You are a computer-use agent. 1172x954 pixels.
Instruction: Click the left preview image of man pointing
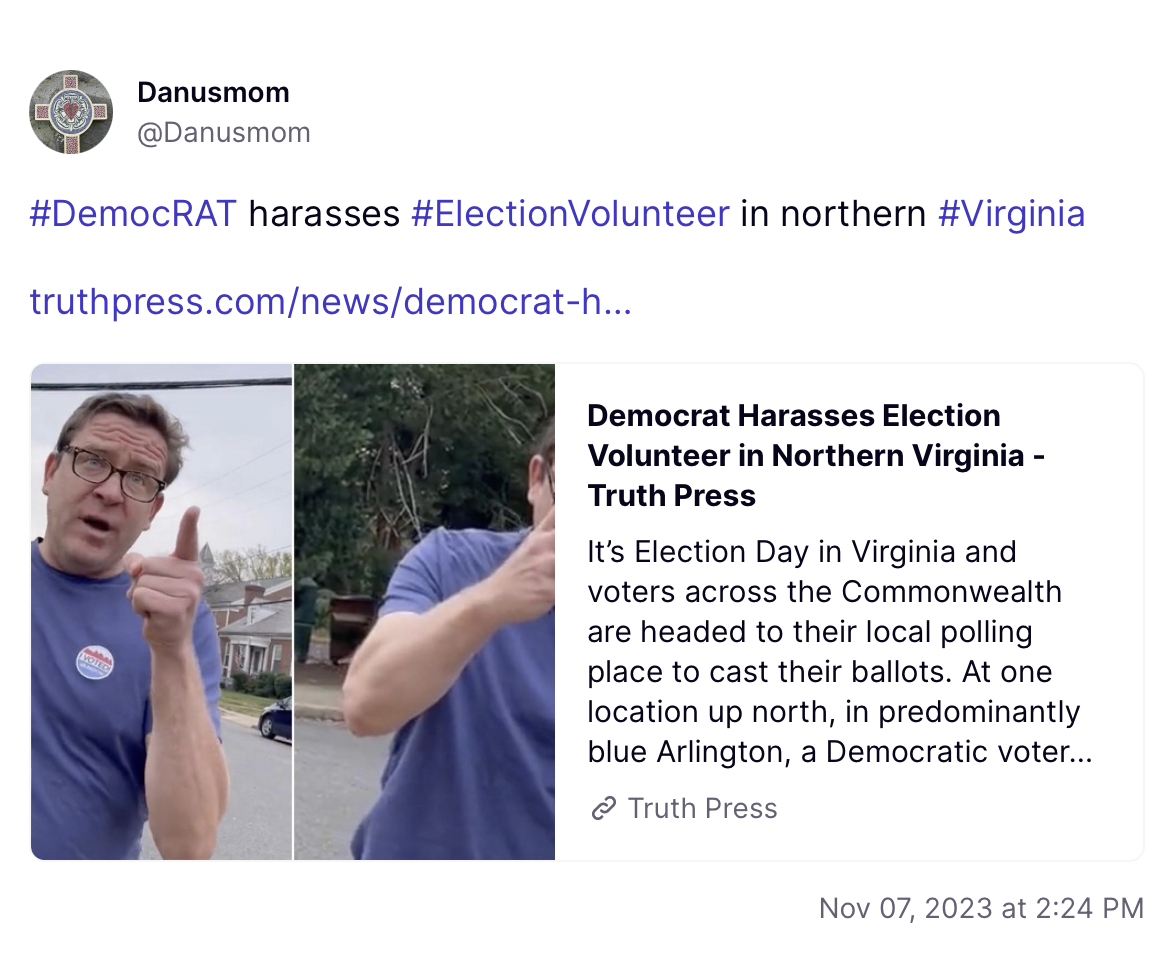[x=161, y=612]
